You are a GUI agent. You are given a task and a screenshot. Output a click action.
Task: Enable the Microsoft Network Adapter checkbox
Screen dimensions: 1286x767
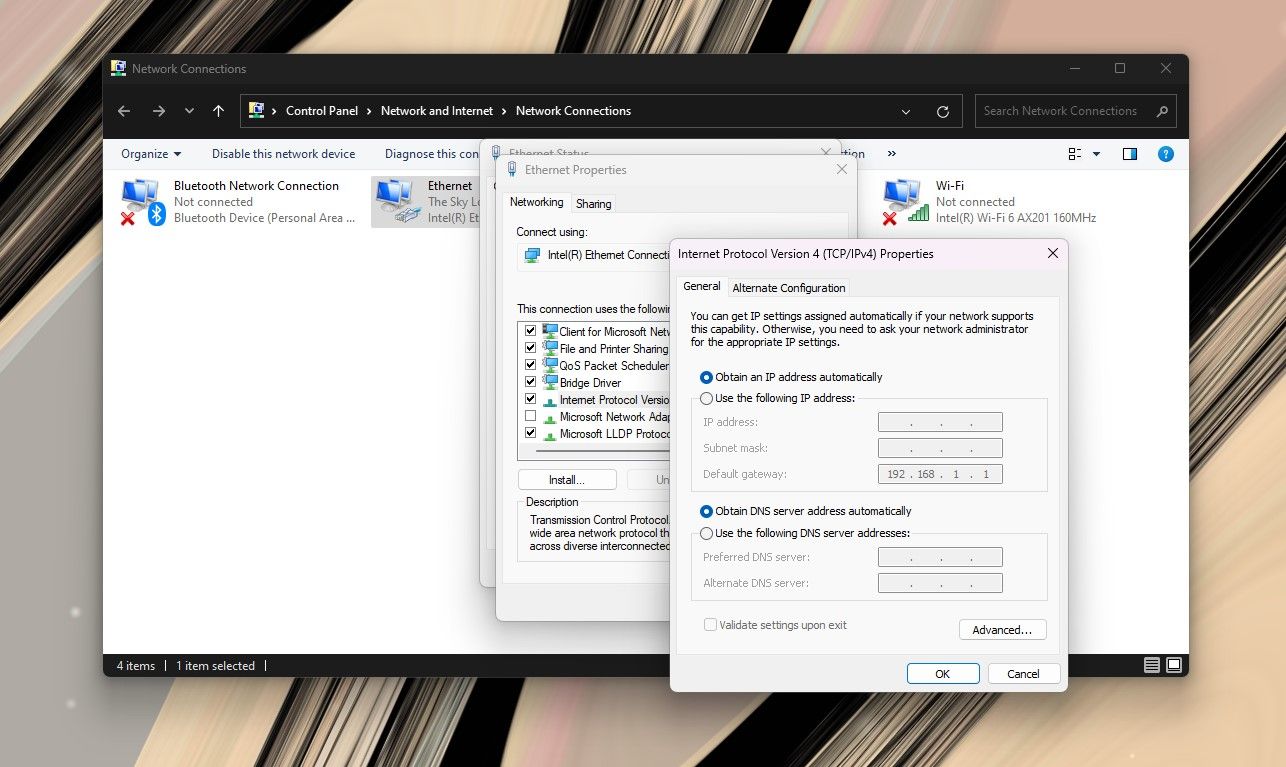pyautogui.click(x=530, y=416)
